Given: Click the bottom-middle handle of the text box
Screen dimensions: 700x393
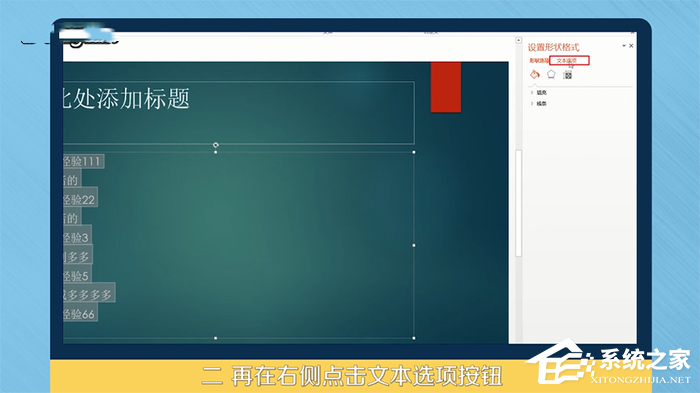Looking at the screenshot, I should pos(216,338).
